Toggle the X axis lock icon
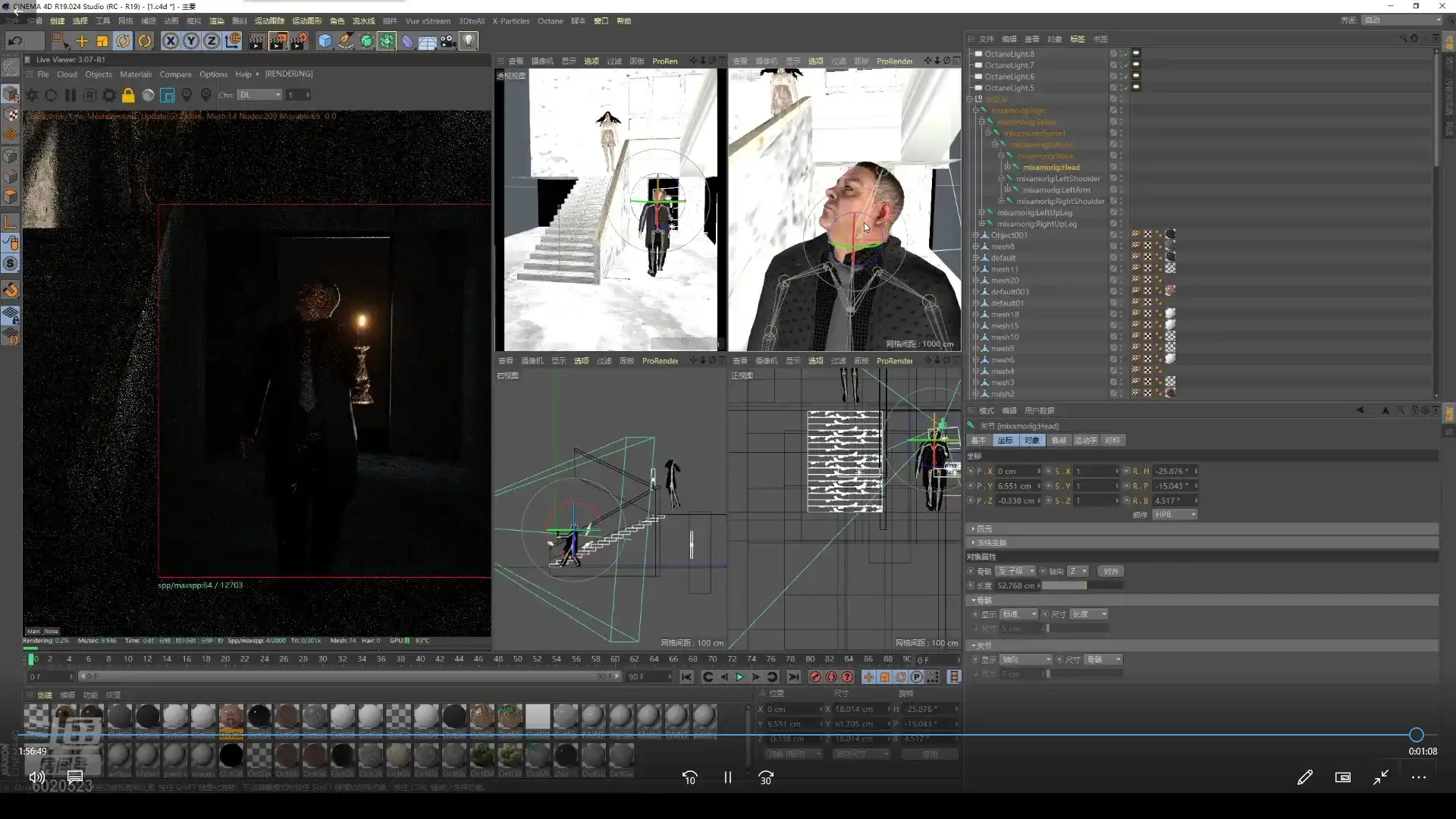Image resolution: width=1456 pixels, height=819 pixels. pyautogui.click(x=171, y=41)
